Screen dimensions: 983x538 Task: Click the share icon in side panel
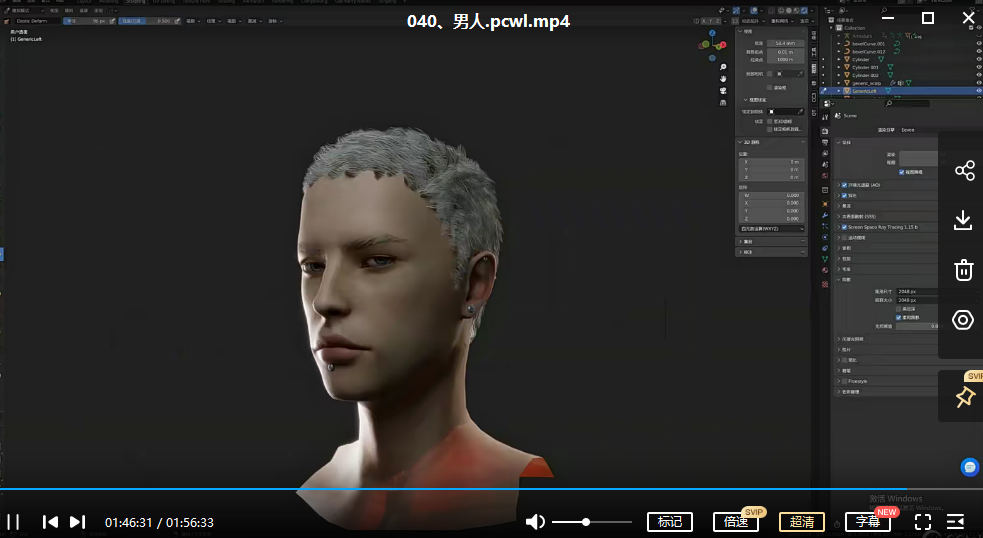pyautogui.click(x=964, y=171)
